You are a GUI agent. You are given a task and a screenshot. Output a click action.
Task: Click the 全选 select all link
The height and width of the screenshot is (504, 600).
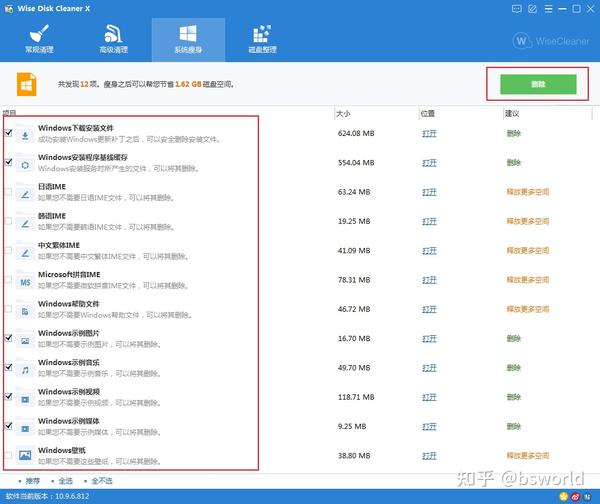(65, 481)
